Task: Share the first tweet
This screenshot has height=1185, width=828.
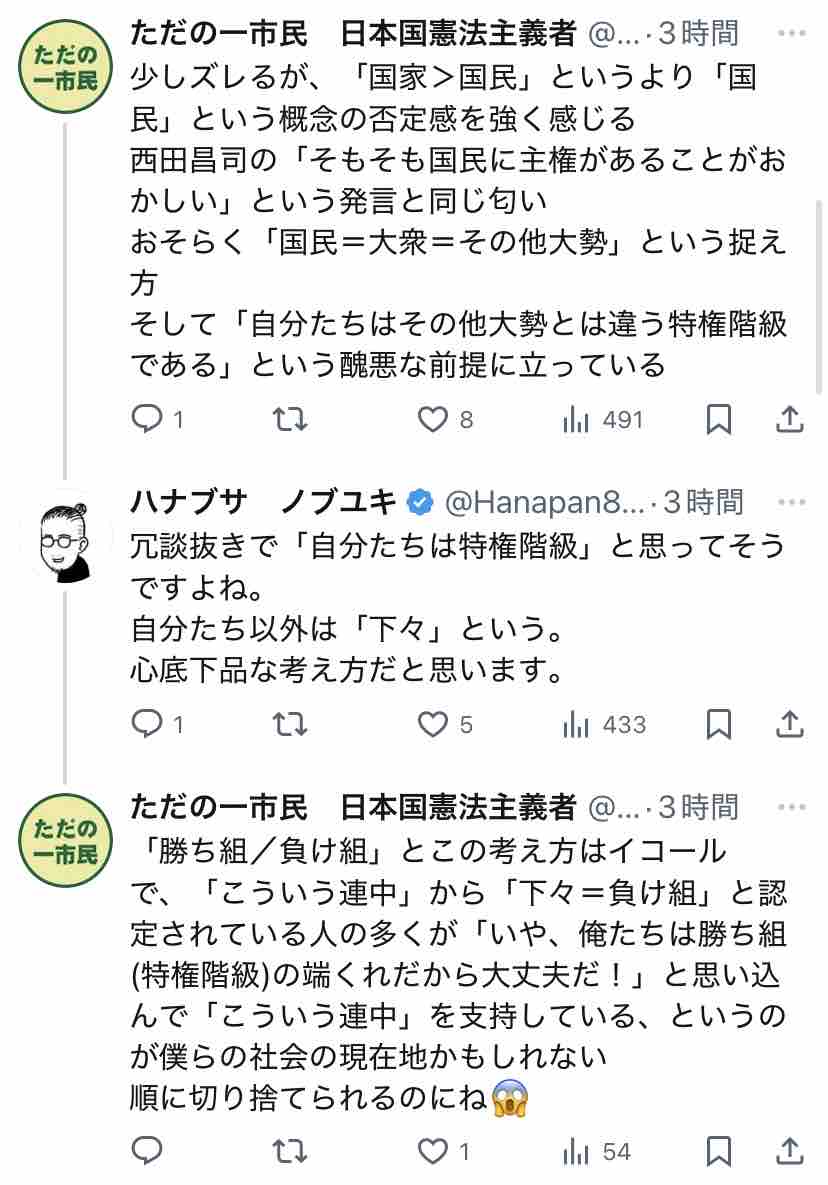Action: [790, 420]
